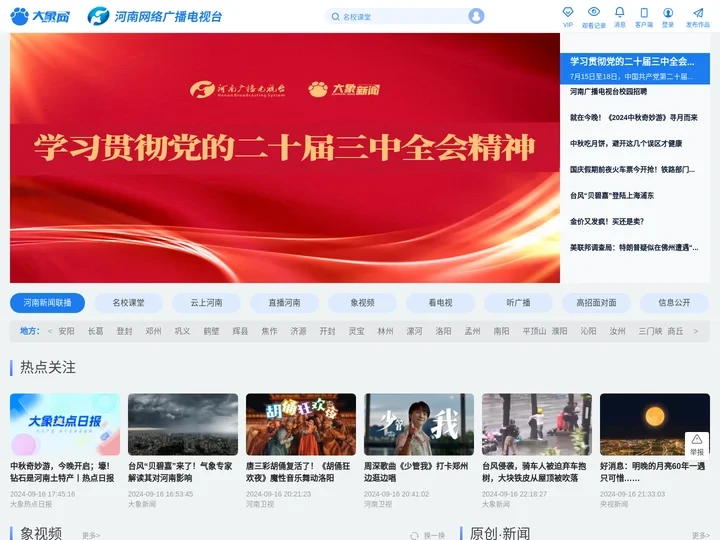Screen dimensions: 720x540
Task: Click the red 三中全会精神 banner image
Action: [285, 158]
